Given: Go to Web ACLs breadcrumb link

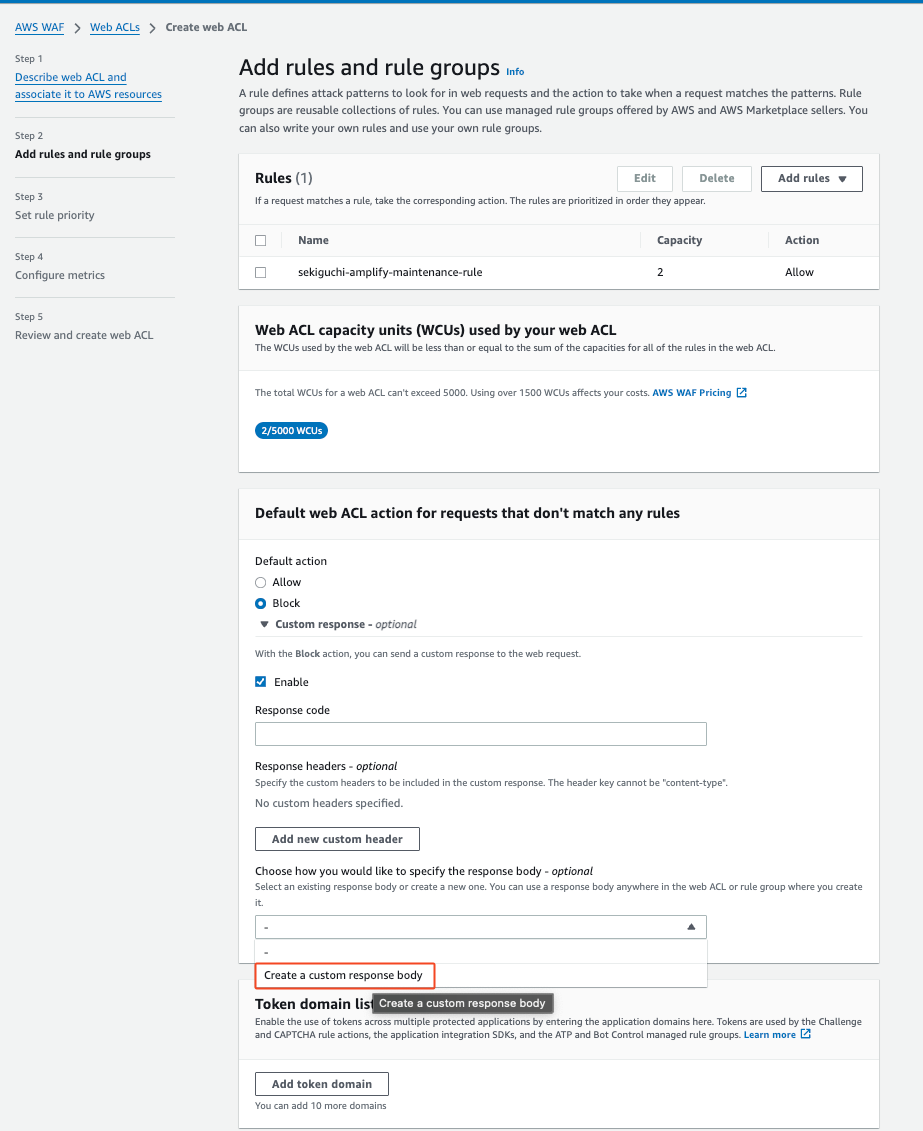Looking at the screenshot, I should 115,27.
